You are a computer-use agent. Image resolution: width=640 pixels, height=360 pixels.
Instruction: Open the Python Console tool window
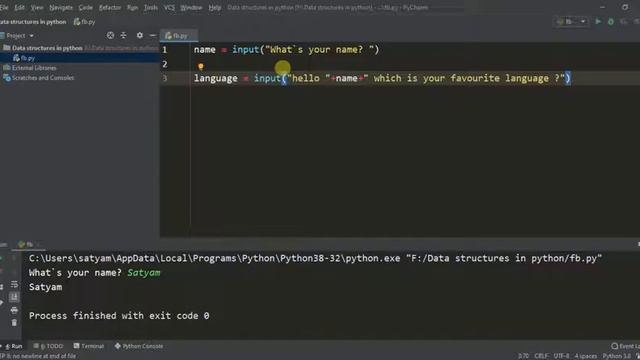click(x=139, y=346)
